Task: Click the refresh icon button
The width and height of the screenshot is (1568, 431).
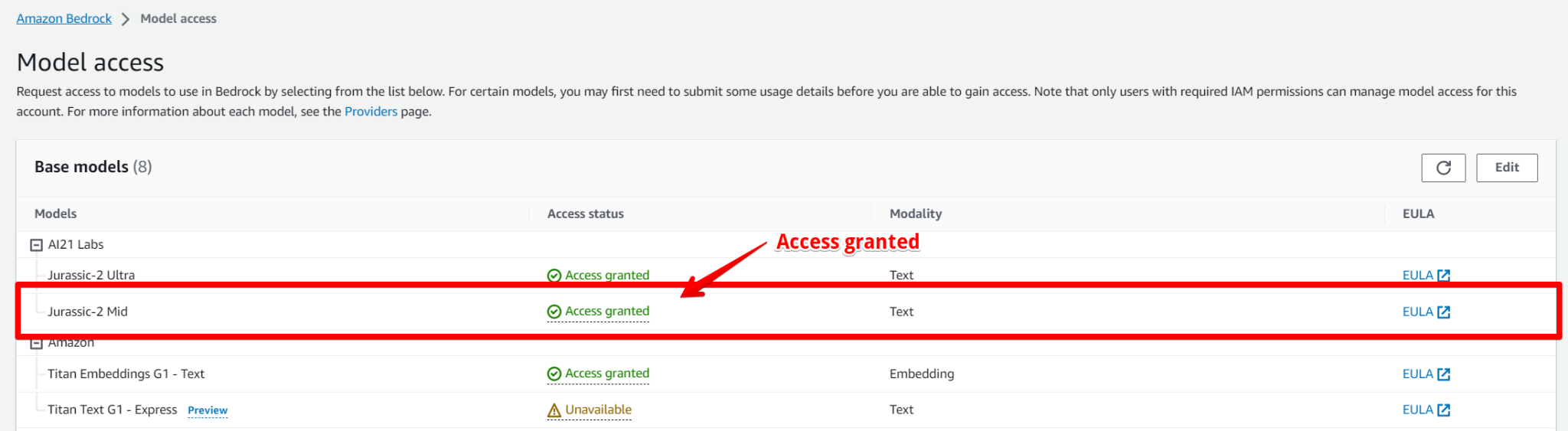Action: (x=1443, y=168)
